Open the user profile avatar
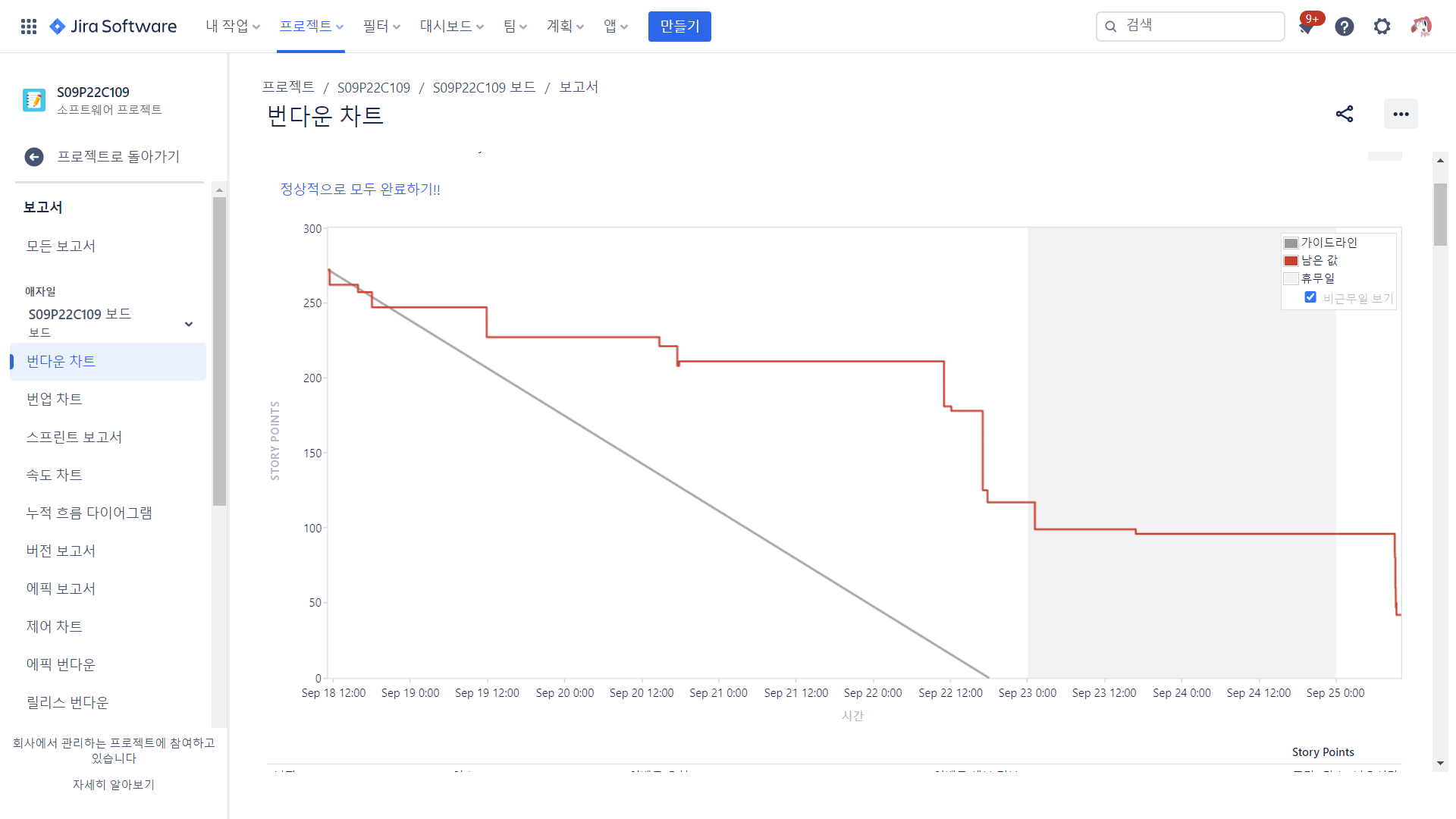The image size is (1456, 819). click(1421, 27)
